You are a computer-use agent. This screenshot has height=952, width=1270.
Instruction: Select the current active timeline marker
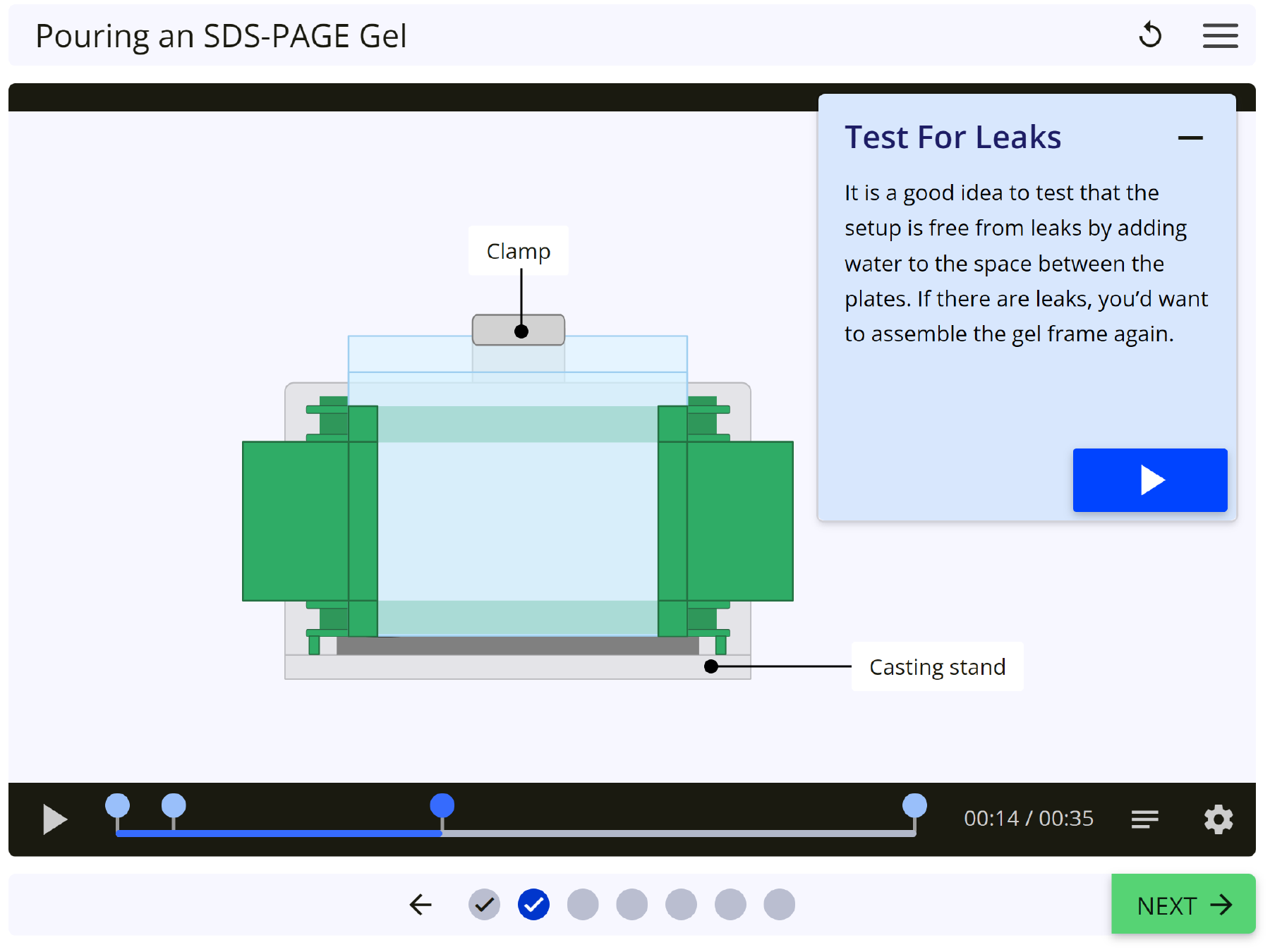[442, 806]
